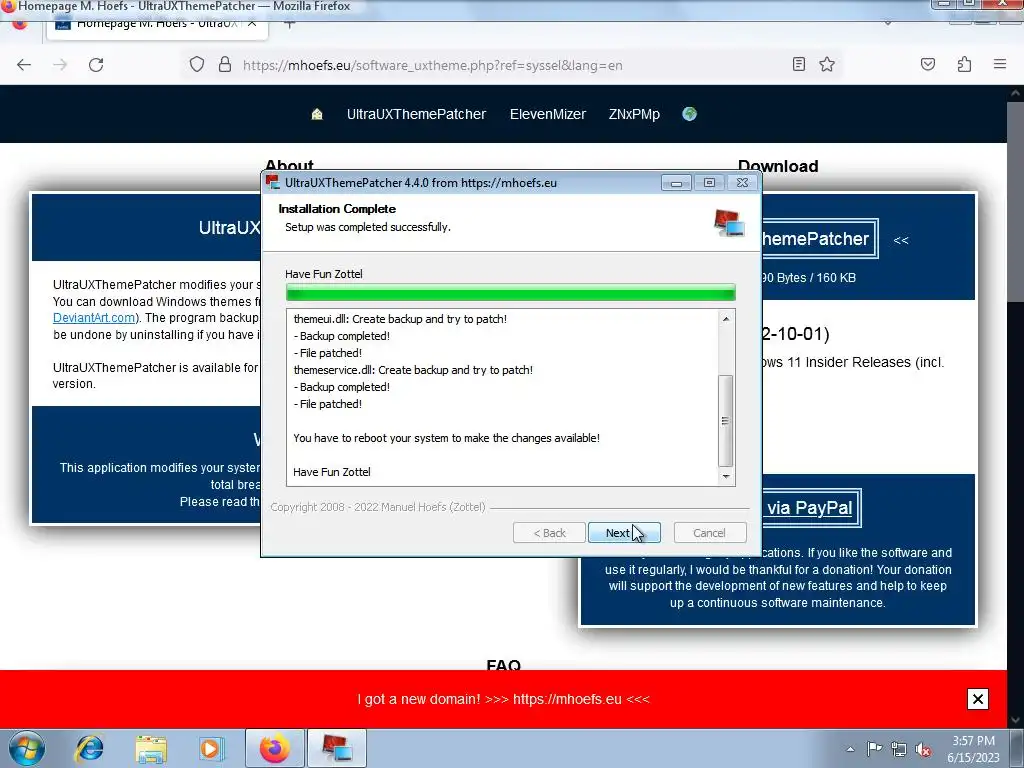Click the Next button in installer
This screenshot has height=768, width=1024.
pos(624,533)
